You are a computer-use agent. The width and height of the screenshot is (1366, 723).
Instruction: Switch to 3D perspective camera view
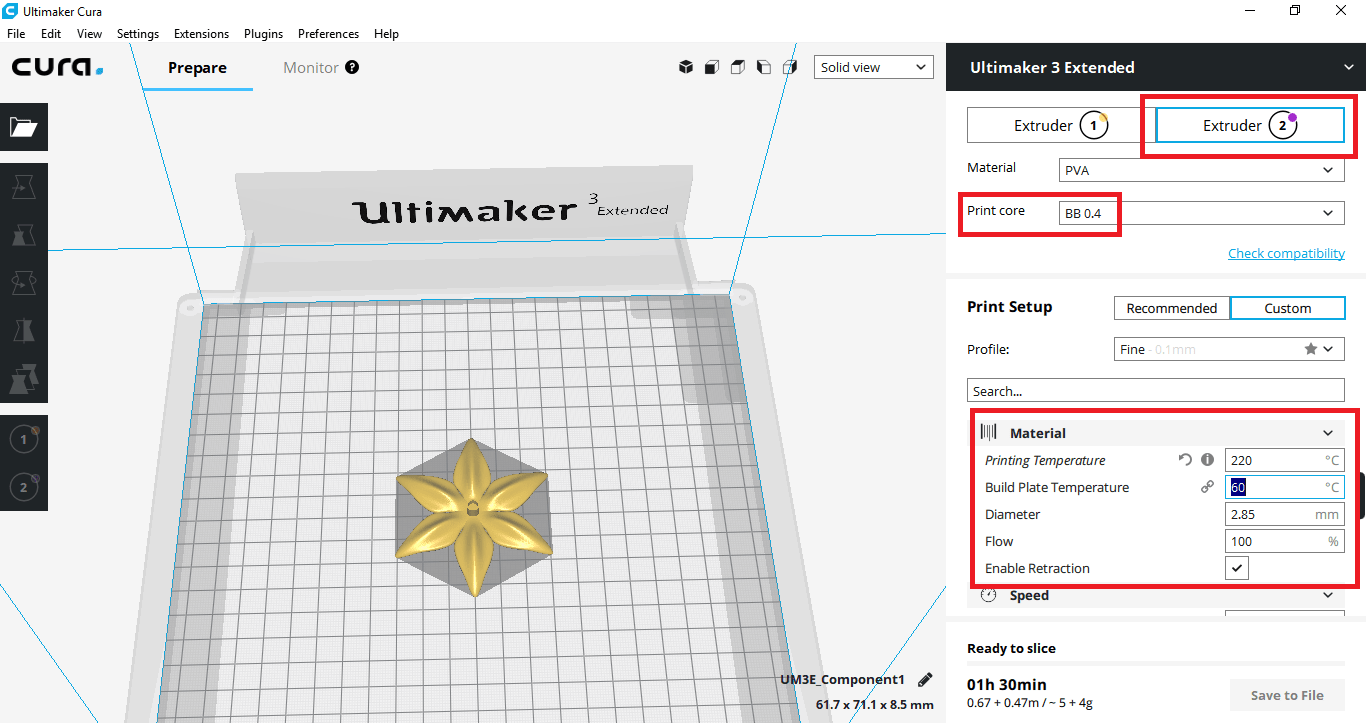coord(686,67)
